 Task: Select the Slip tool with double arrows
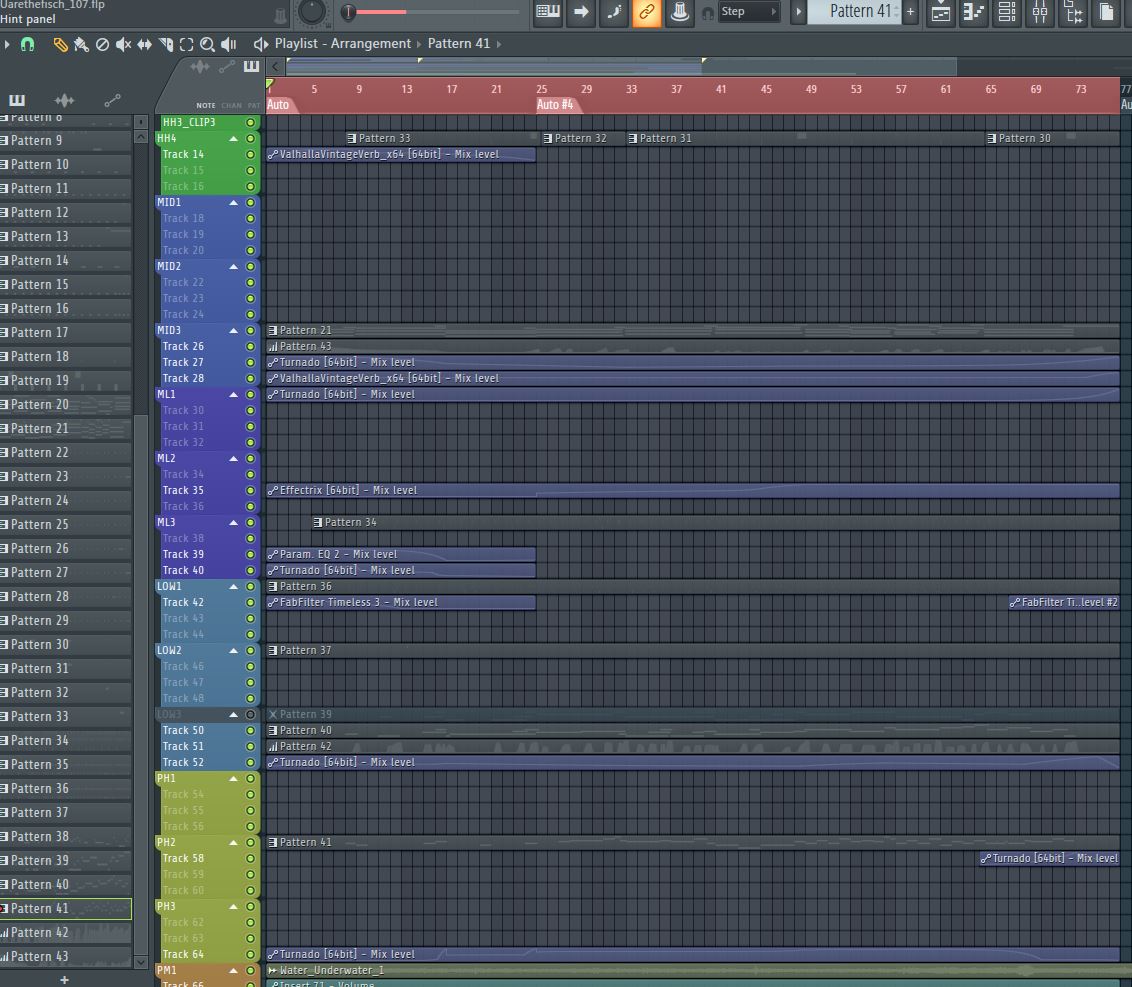(144, 45)
